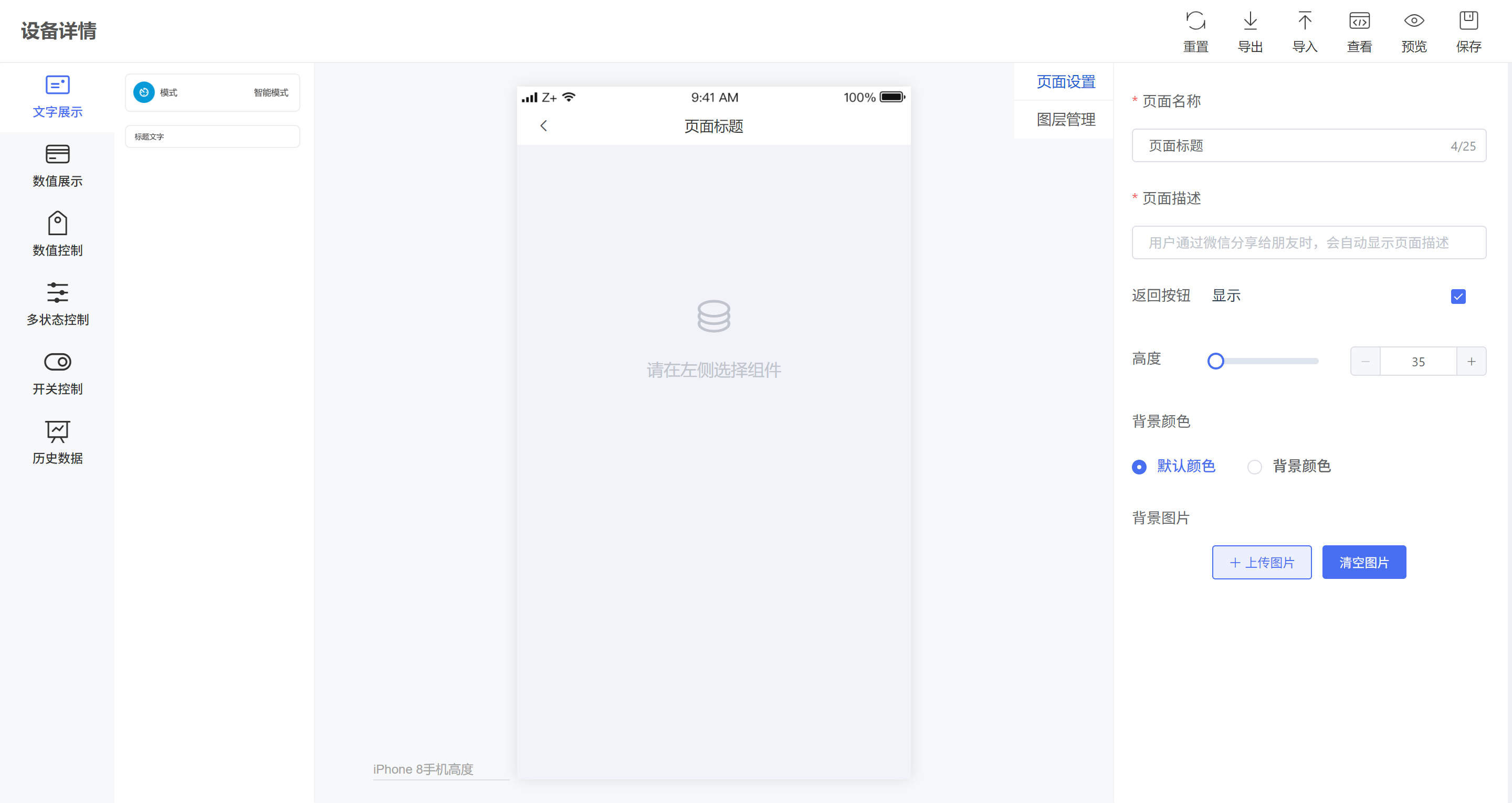The height and width of the screenshot is (803, 1512).
Task: Toggle the 返回按钮 显示 checkbox
Action: tap(1458, 296)
